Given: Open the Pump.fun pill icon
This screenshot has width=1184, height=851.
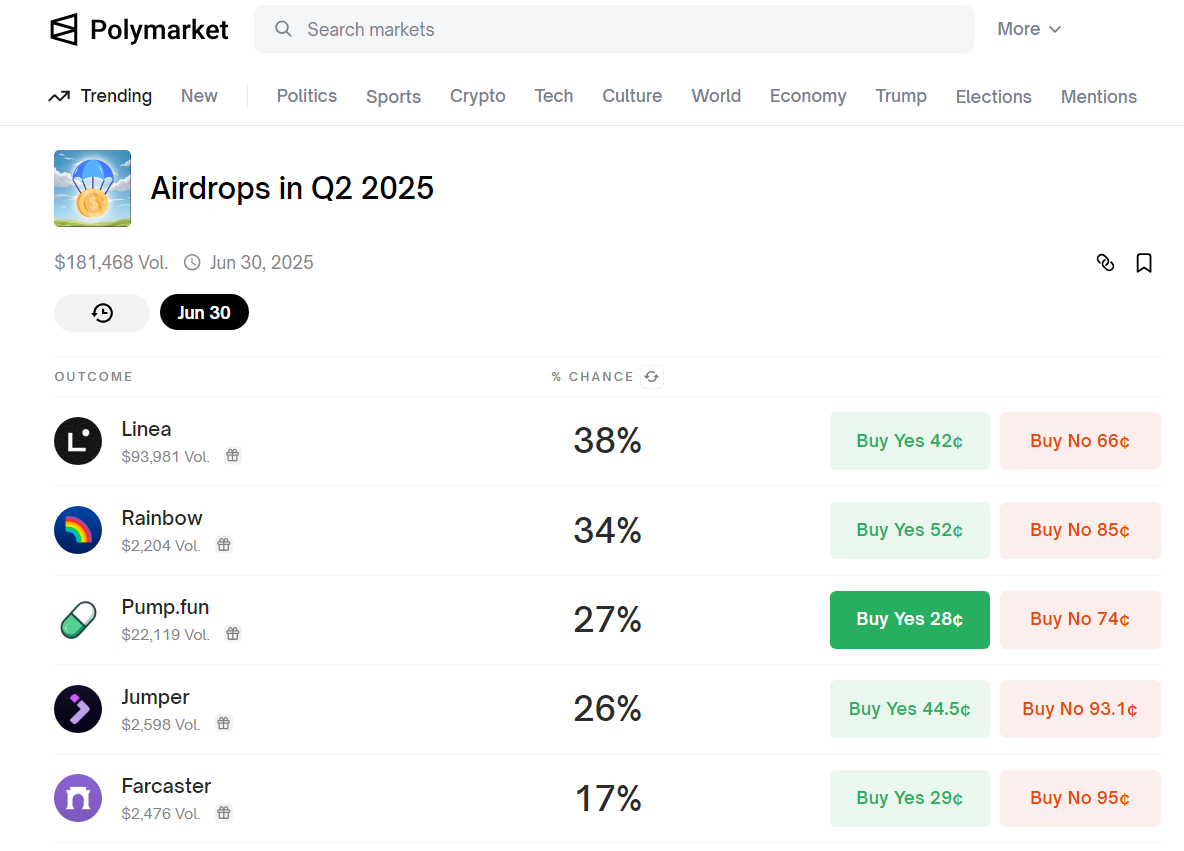Looking at the screenshot, I should (x=78, y=620).
